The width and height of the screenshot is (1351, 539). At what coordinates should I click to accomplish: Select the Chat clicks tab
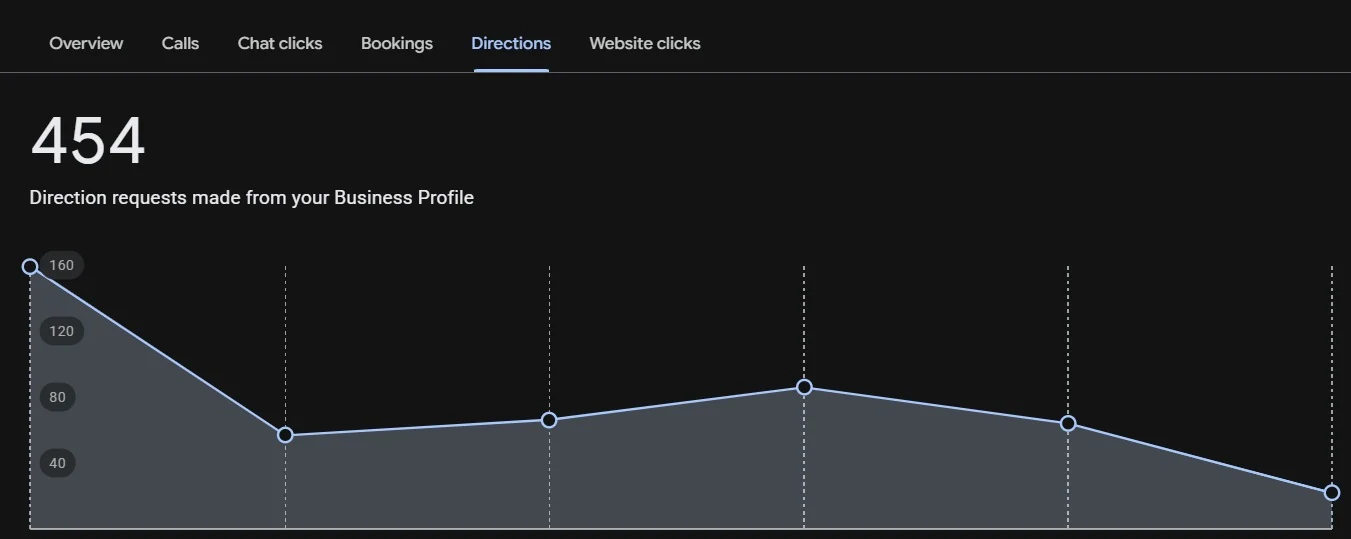(280, 43)
